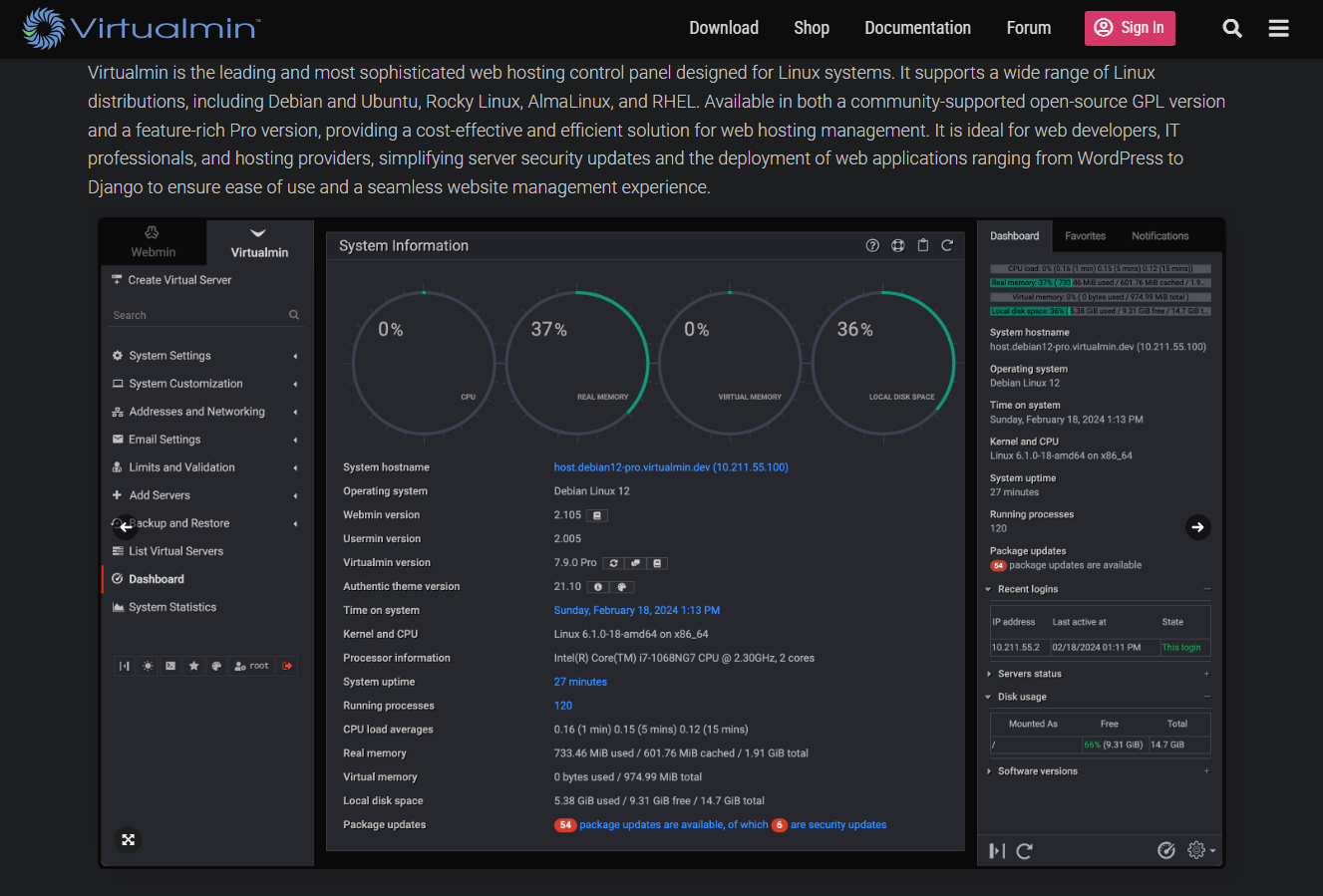Switch to the Webmin tab
This screenshot has width=1323, height=896.
[x=154, y=242]
